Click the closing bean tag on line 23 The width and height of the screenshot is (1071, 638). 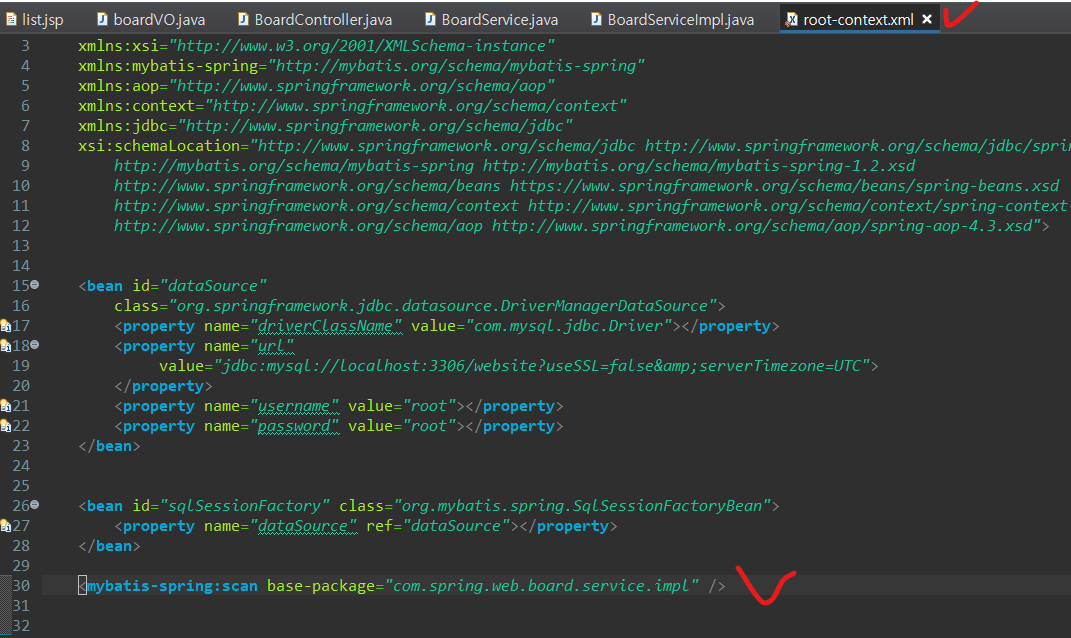109,445
